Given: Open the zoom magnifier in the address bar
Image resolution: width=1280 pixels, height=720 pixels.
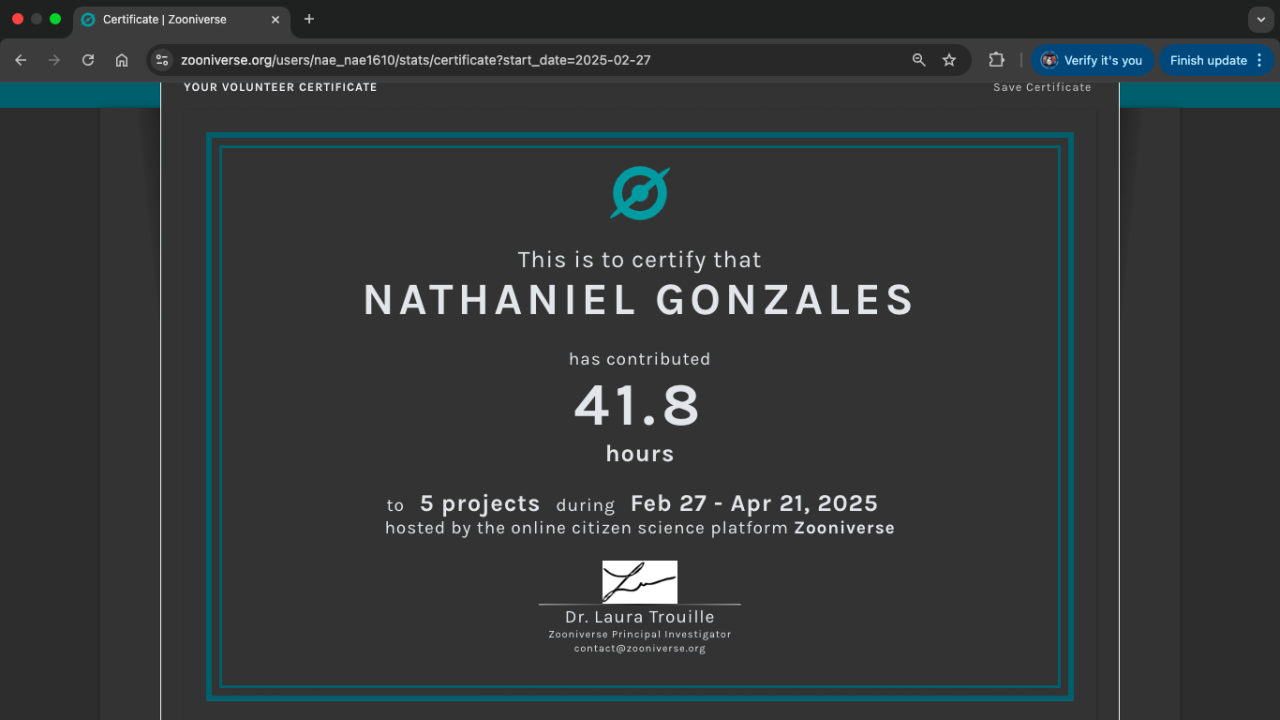Looking at the screenshot, I should (919, 60).
